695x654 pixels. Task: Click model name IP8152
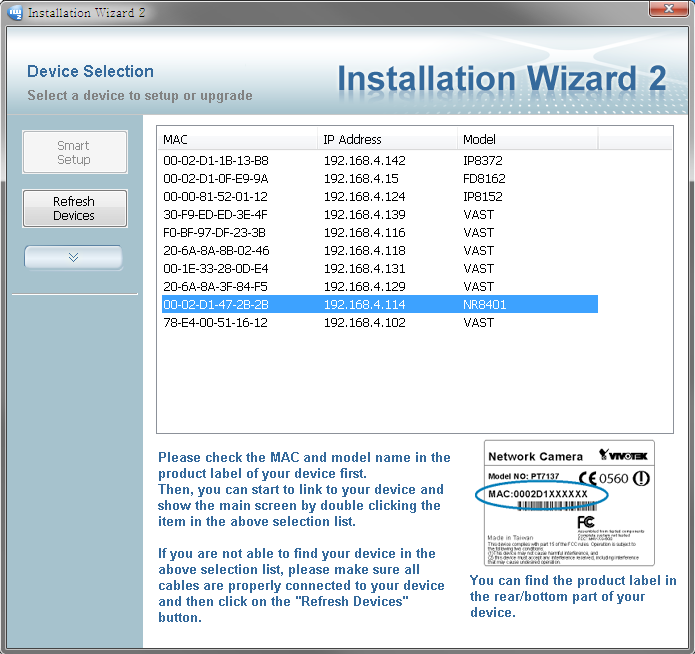coord(483,196)
